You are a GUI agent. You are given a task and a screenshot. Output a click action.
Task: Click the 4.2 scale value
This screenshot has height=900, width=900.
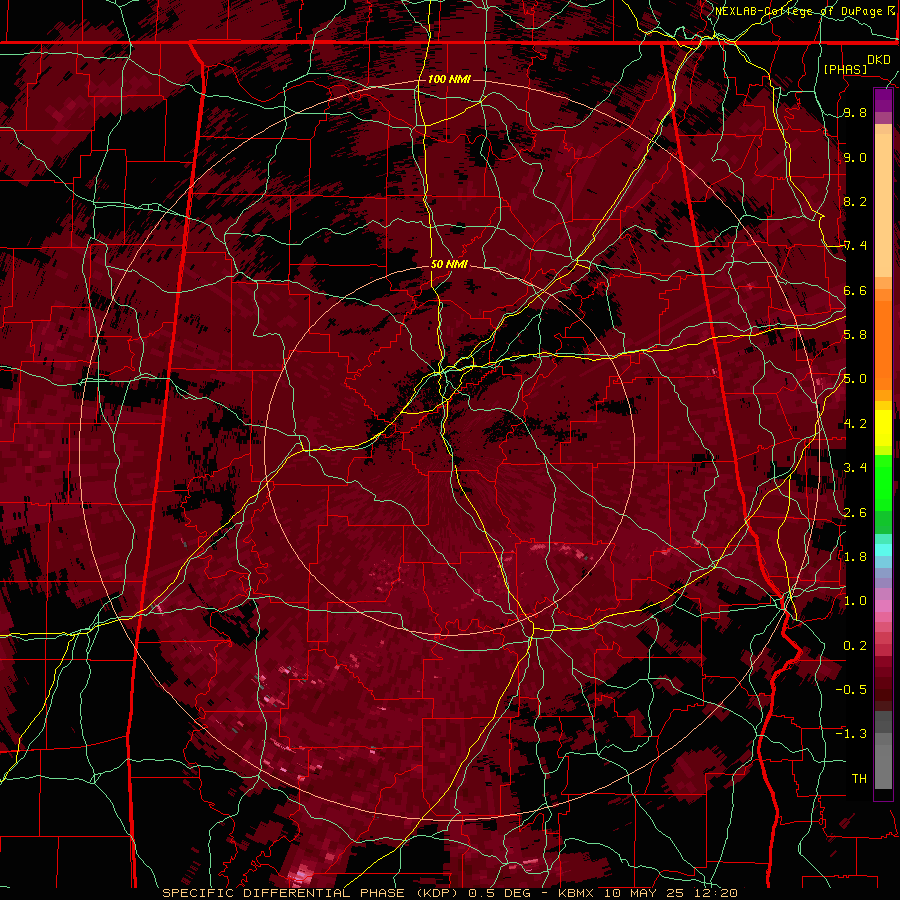(x=855, y=424)
